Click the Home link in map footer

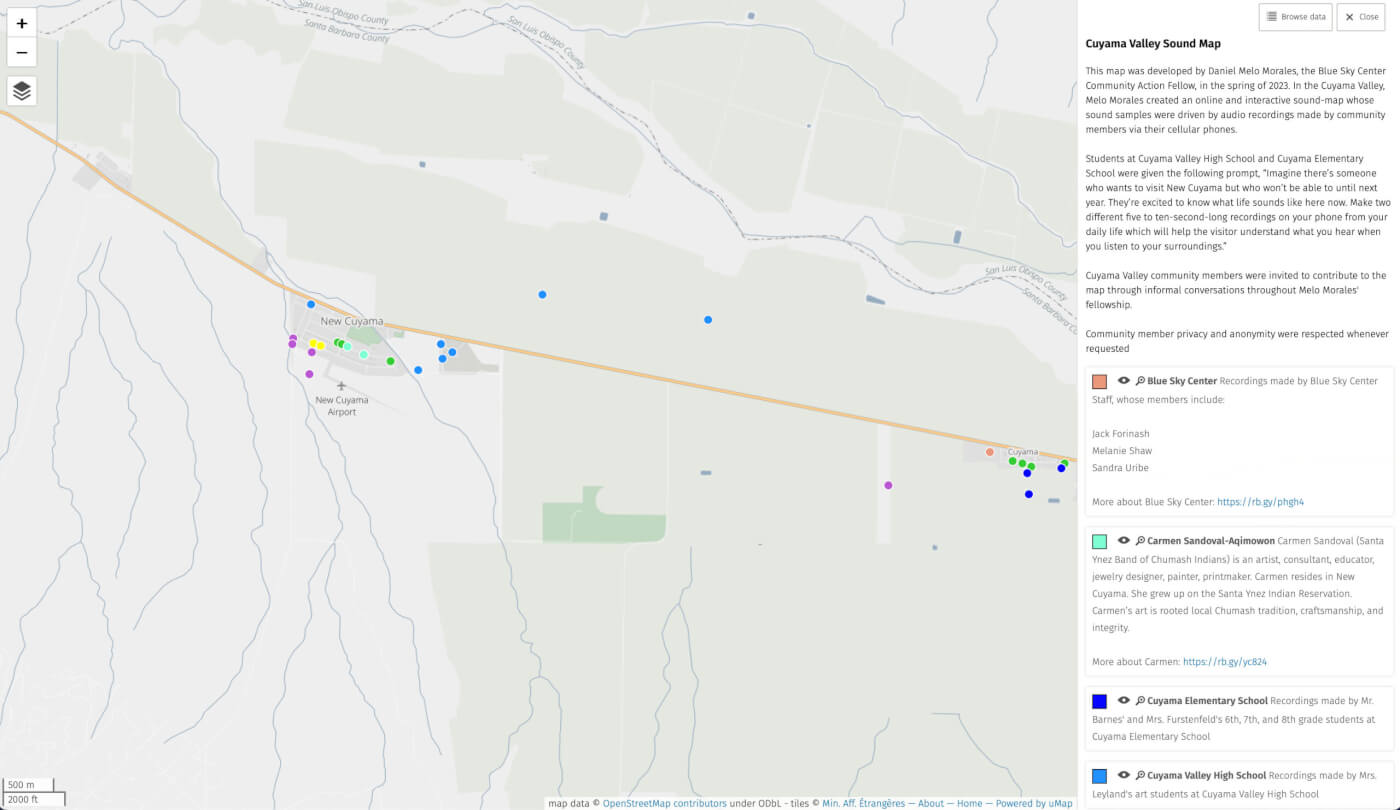tap(969, 803)
